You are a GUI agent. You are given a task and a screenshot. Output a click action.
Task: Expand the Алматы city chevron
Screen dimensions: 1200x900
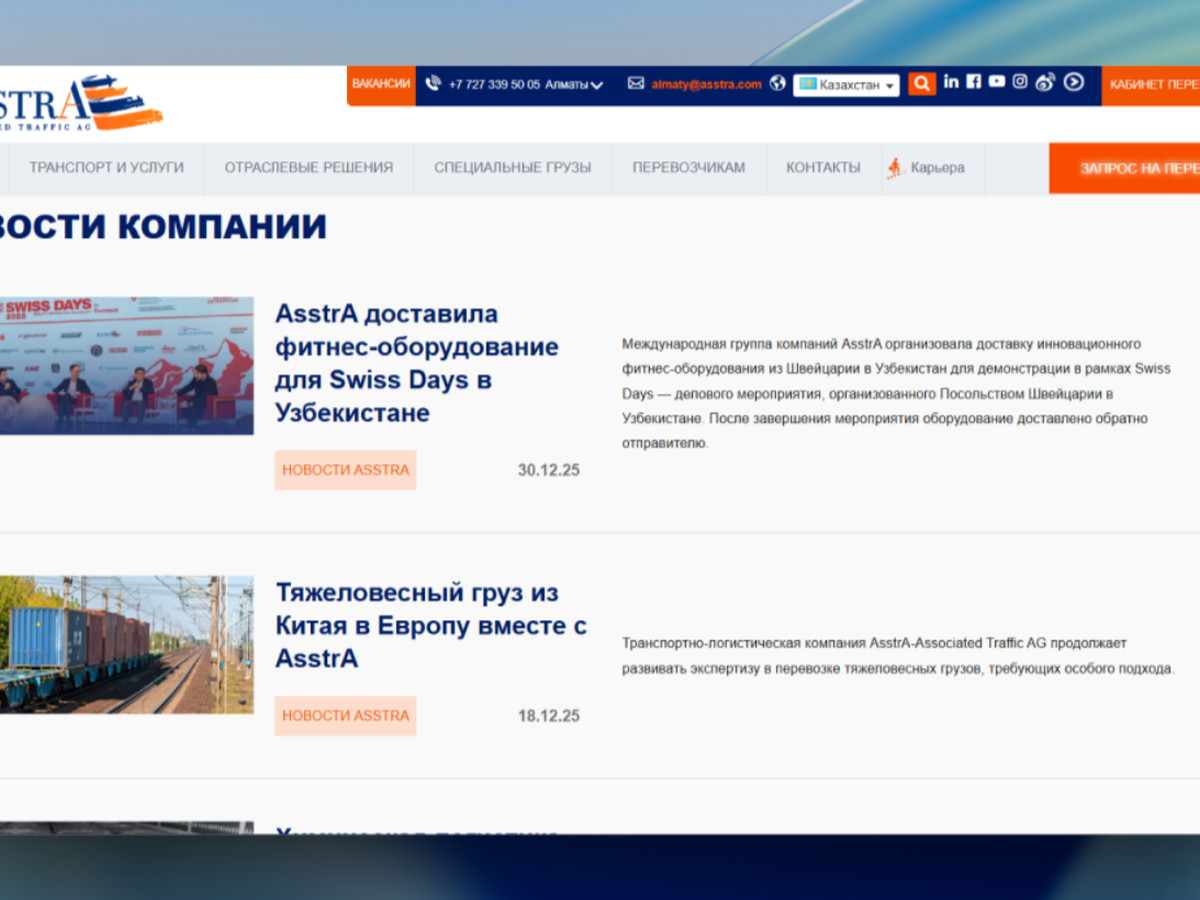pos(597,85)
